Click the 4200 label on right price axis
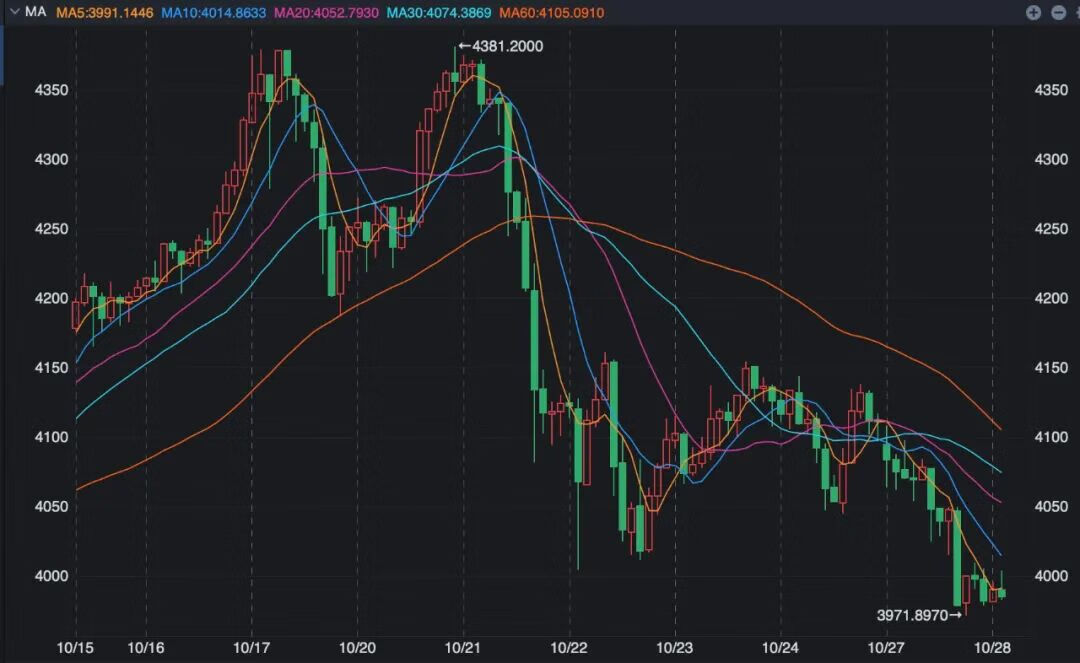Image resolution: width=1080 pixels, height=663 pixels. tap(1051, 298)
